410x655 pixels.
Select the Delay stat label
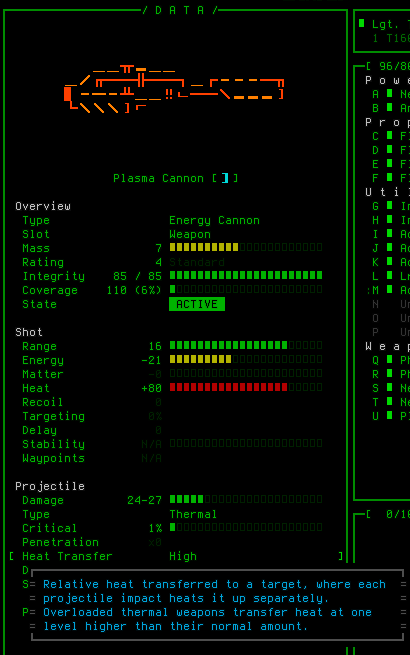tap(39, 430)
